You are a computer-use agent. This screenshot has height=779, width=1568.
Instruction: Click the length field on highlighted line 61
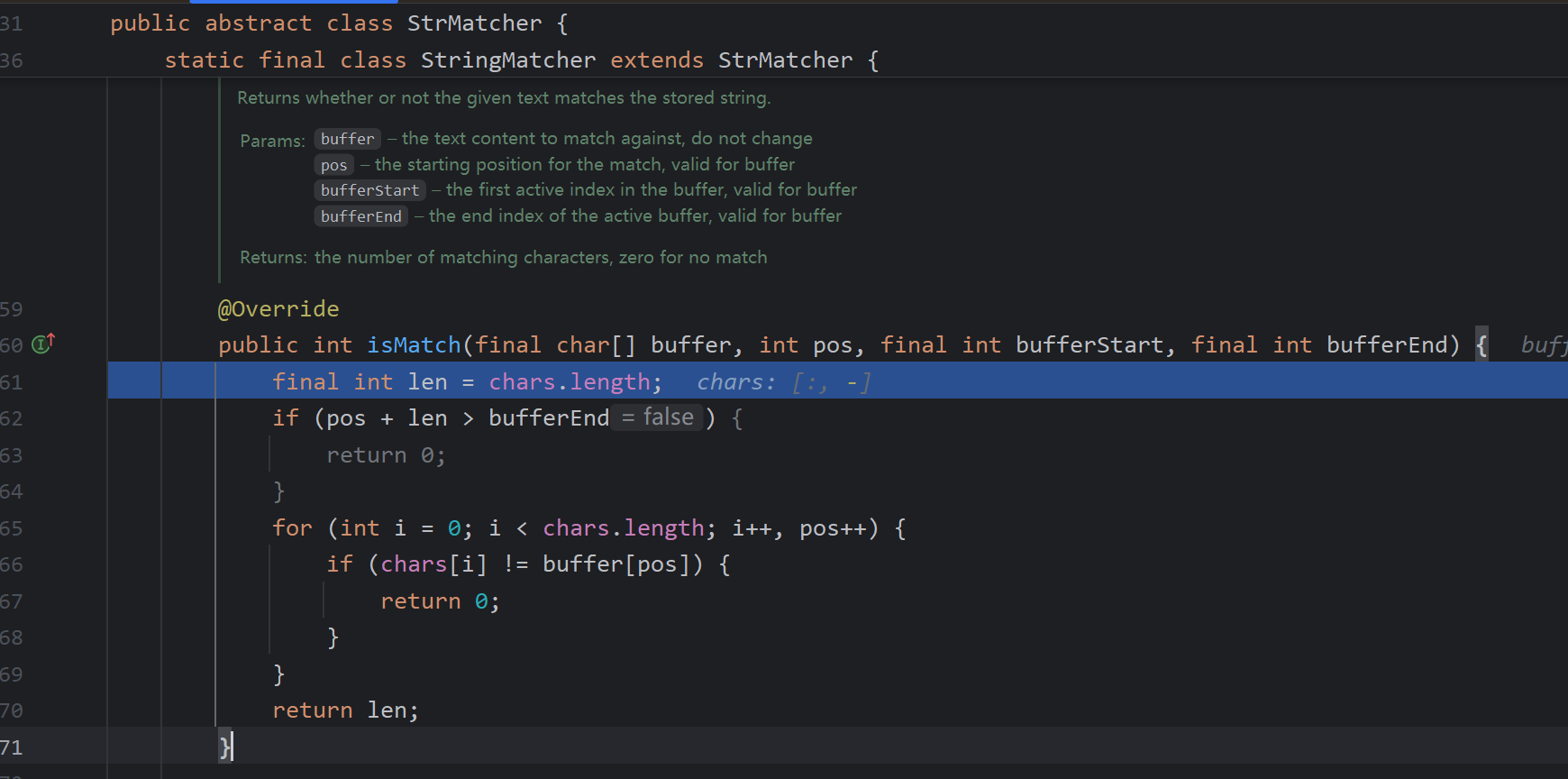coord(610,382)
